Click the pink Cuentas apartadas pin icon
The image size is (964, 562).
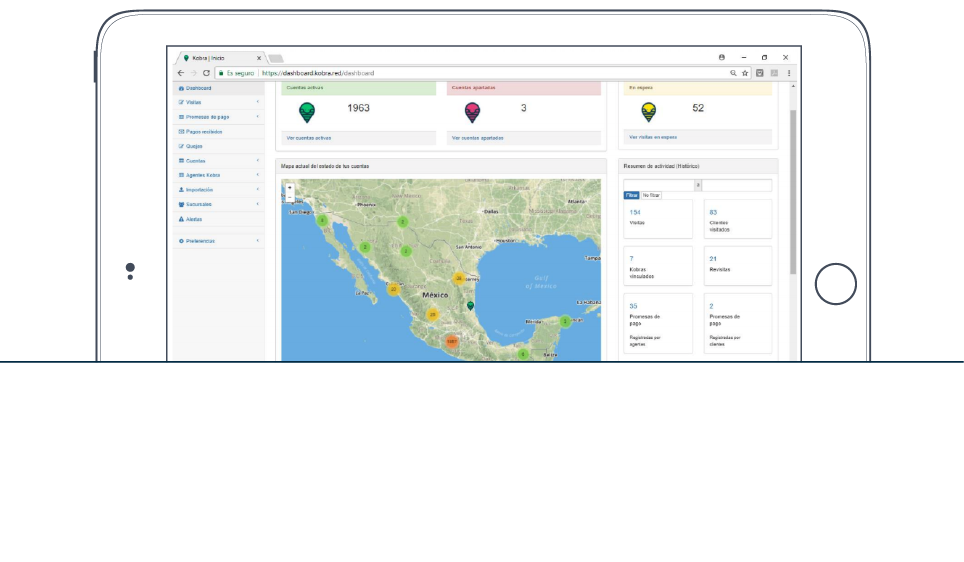click(472, 112)
